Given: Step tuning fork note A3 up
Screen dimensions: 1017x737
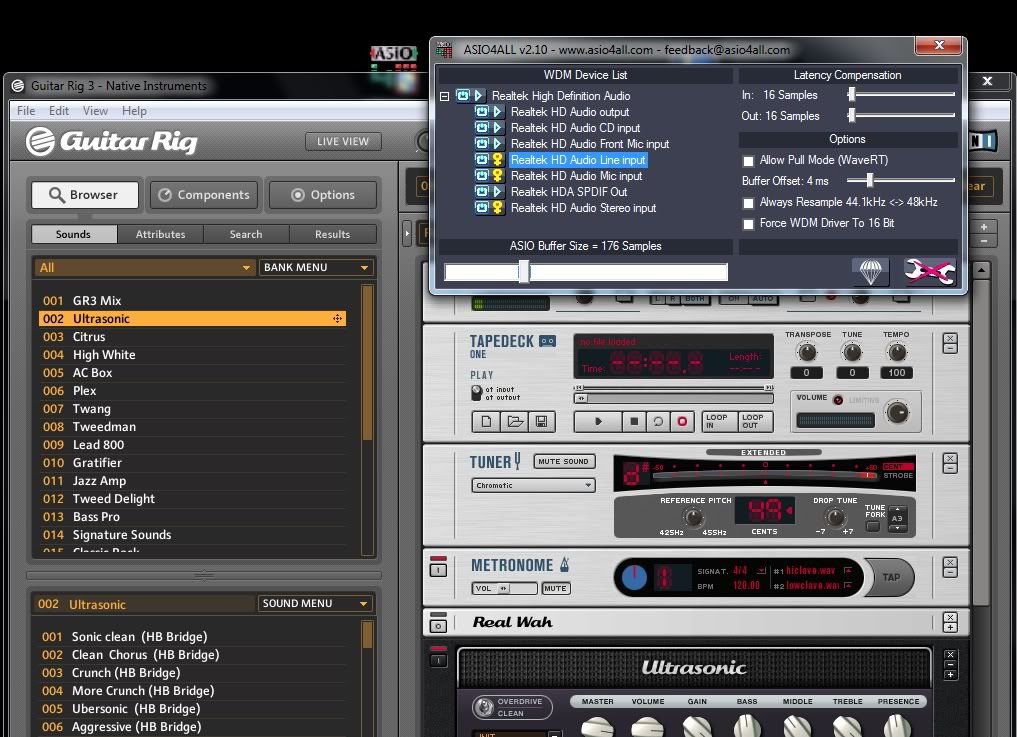Looking at the screenshot, I should coord(898,510).
